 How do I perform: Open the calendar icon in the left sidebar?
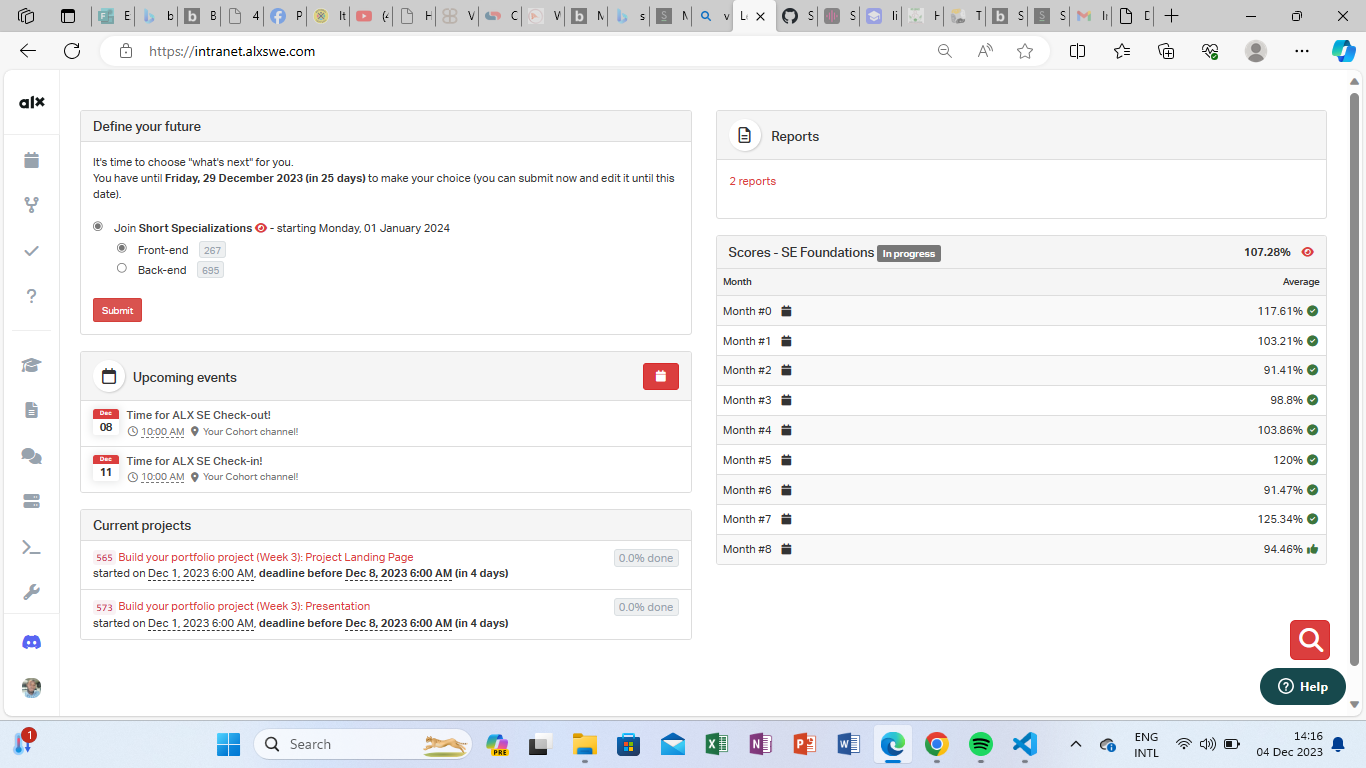click(x=31, y=160)
